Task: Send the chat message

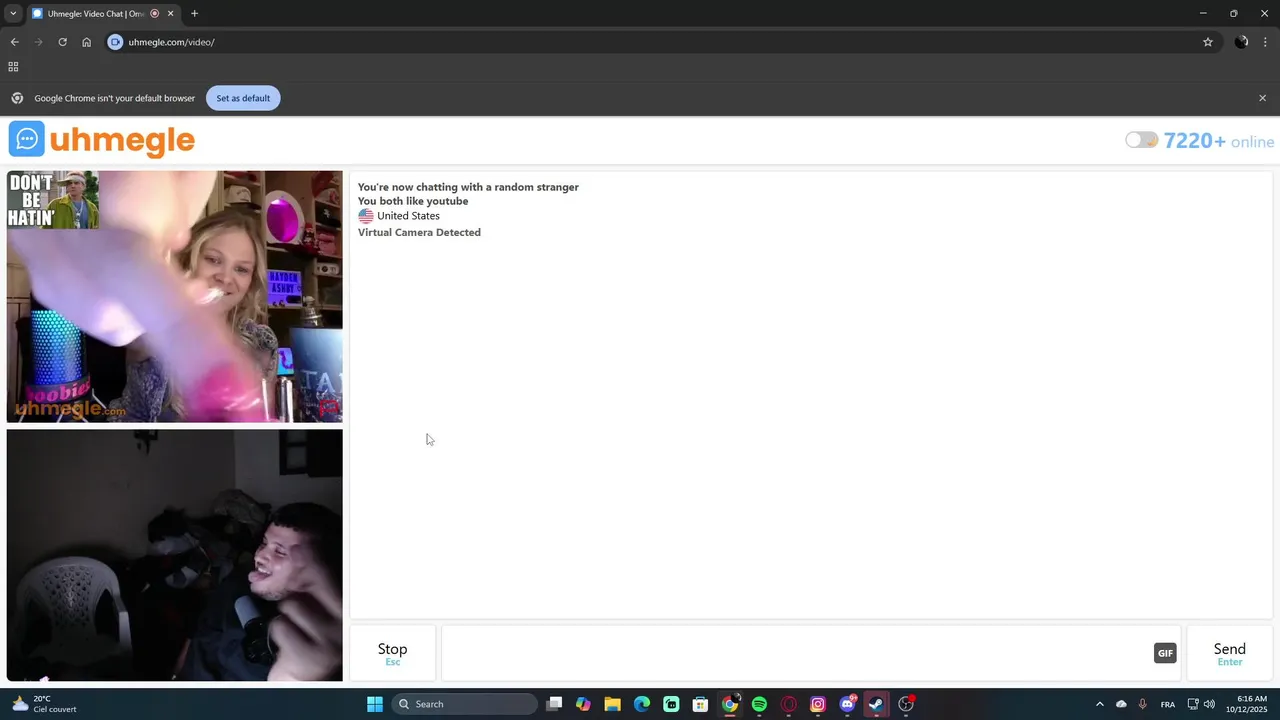Action: 1229,654
